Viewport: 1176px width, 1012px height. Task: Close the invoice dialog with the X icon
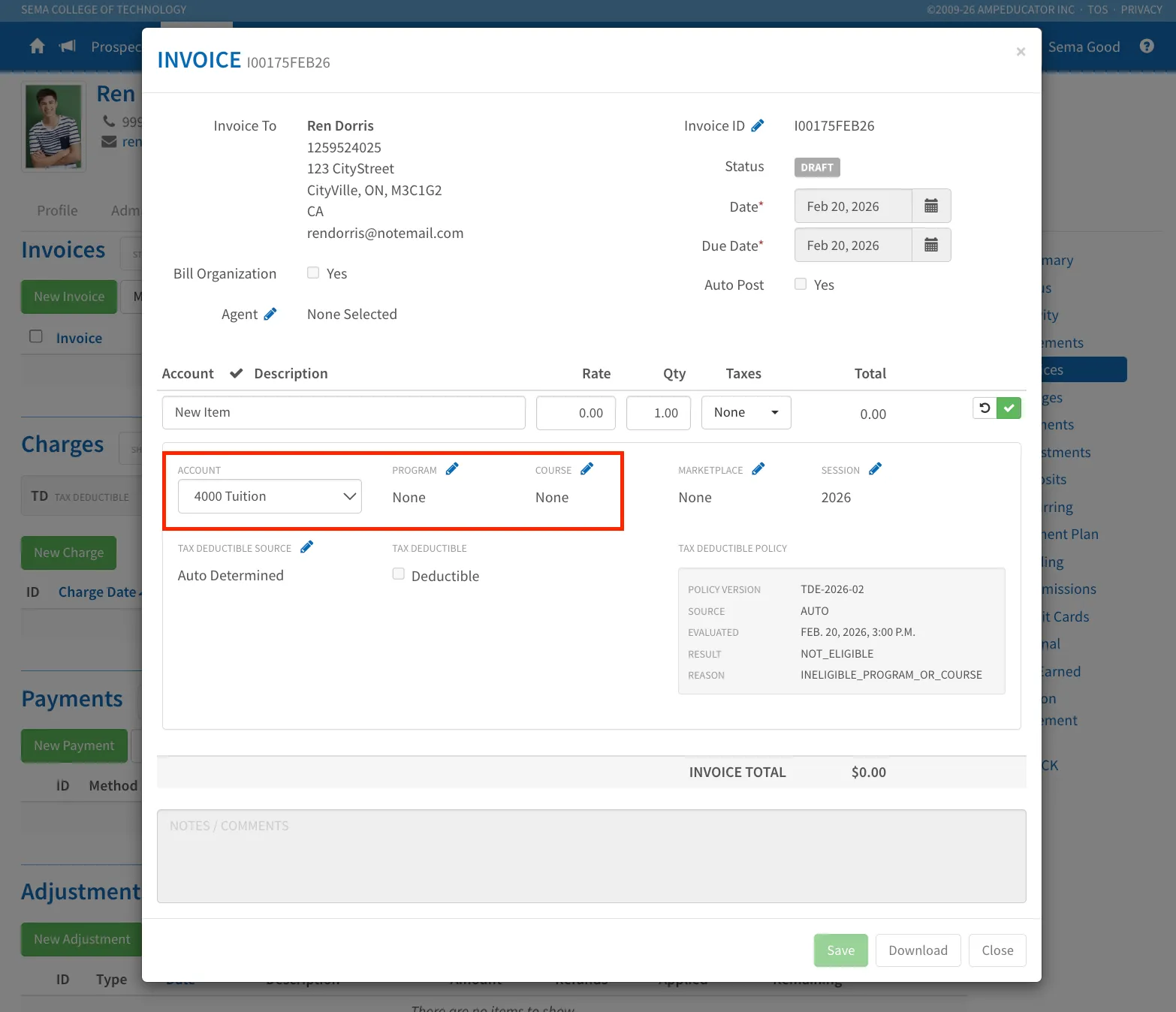point(1021,52)
